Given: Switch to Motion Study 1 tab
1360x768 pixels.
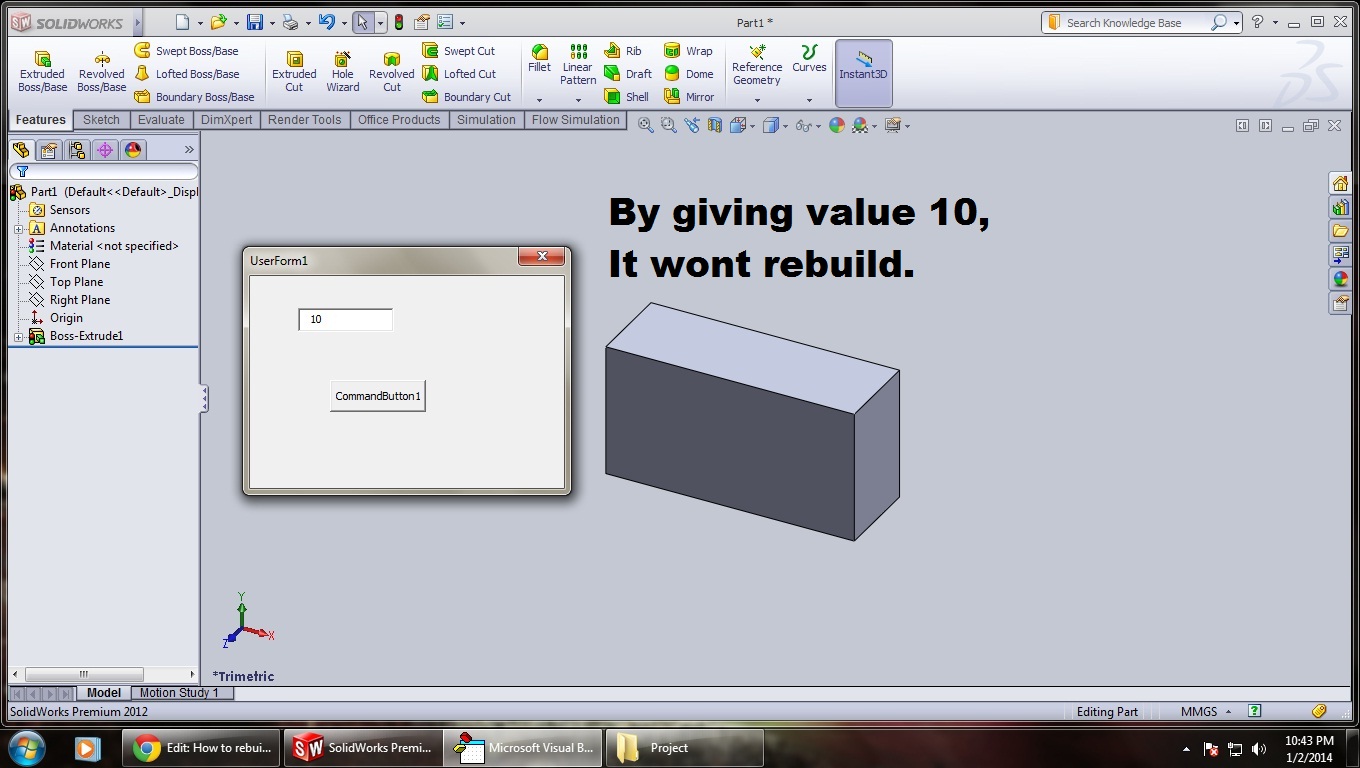Looking at the screenshot, I should click(181, 692).
